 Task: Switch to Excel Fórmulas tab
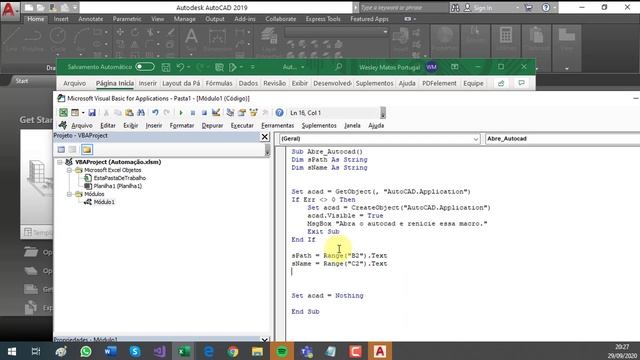[219, 83]
